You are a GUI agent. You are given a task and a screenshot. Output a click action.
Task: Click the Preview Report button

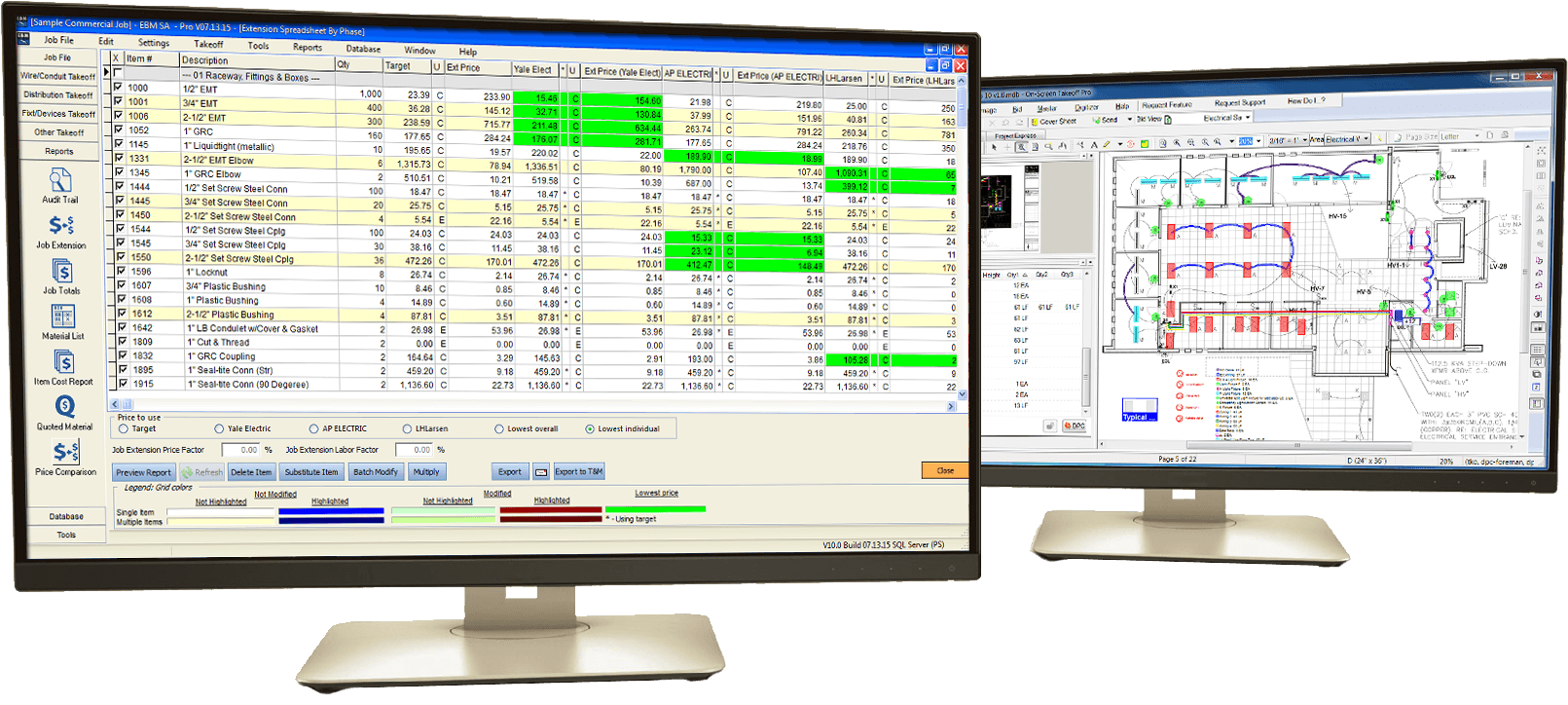tap(143, 472)
